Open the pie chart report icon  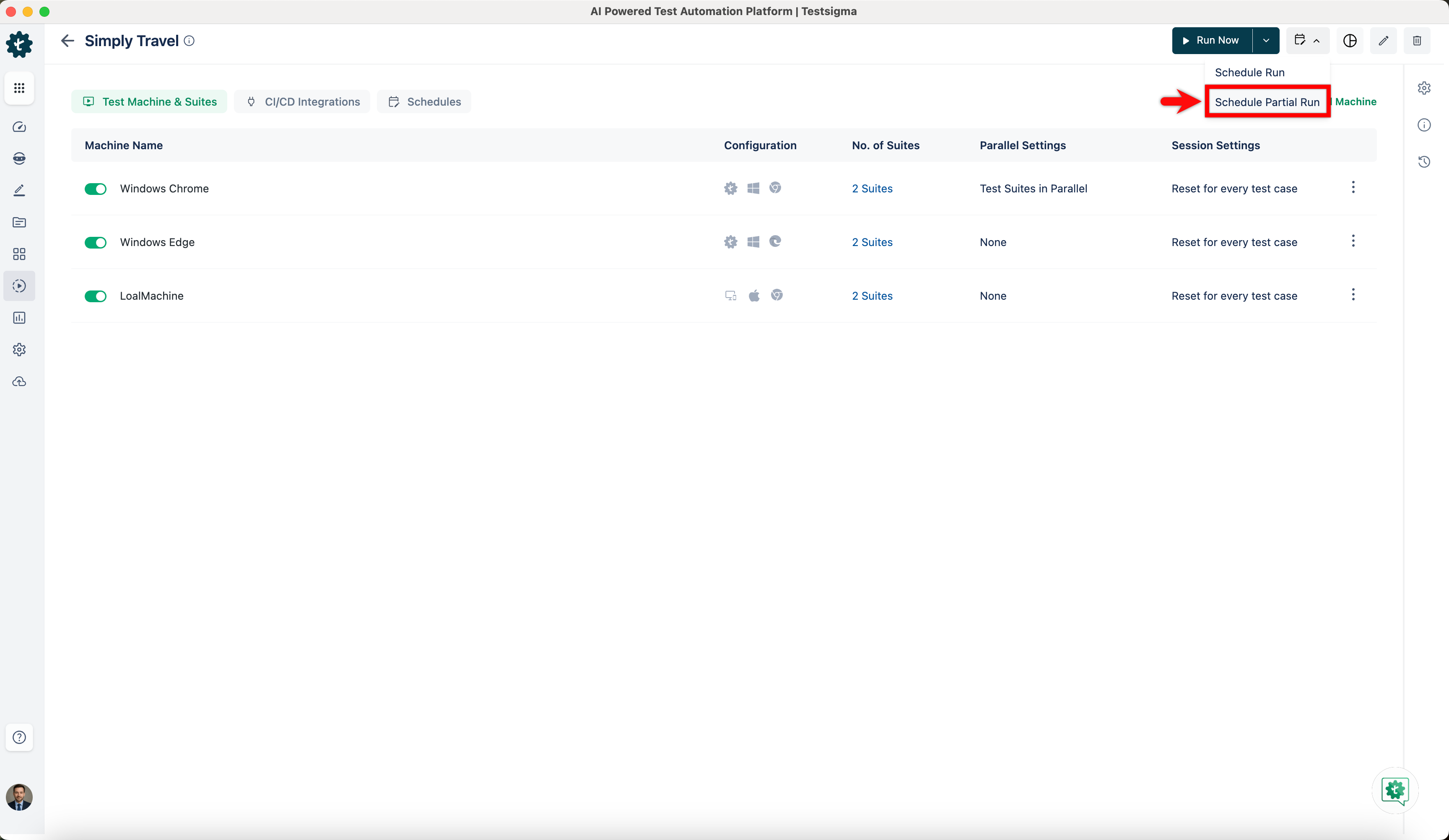point(1350,41)
